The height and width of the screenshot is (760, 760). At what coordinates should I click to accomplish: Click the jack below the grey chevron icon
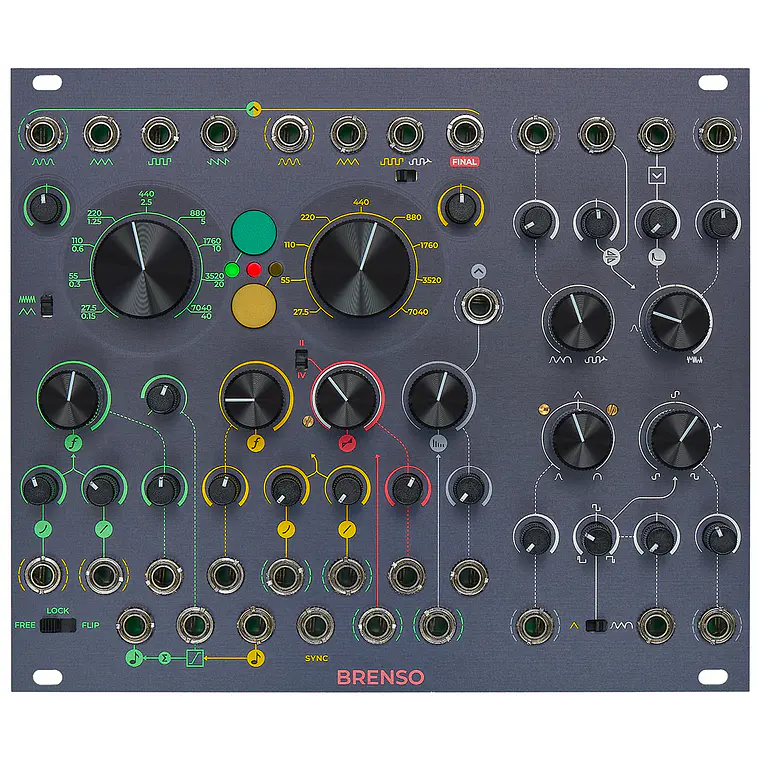[479, 306]
